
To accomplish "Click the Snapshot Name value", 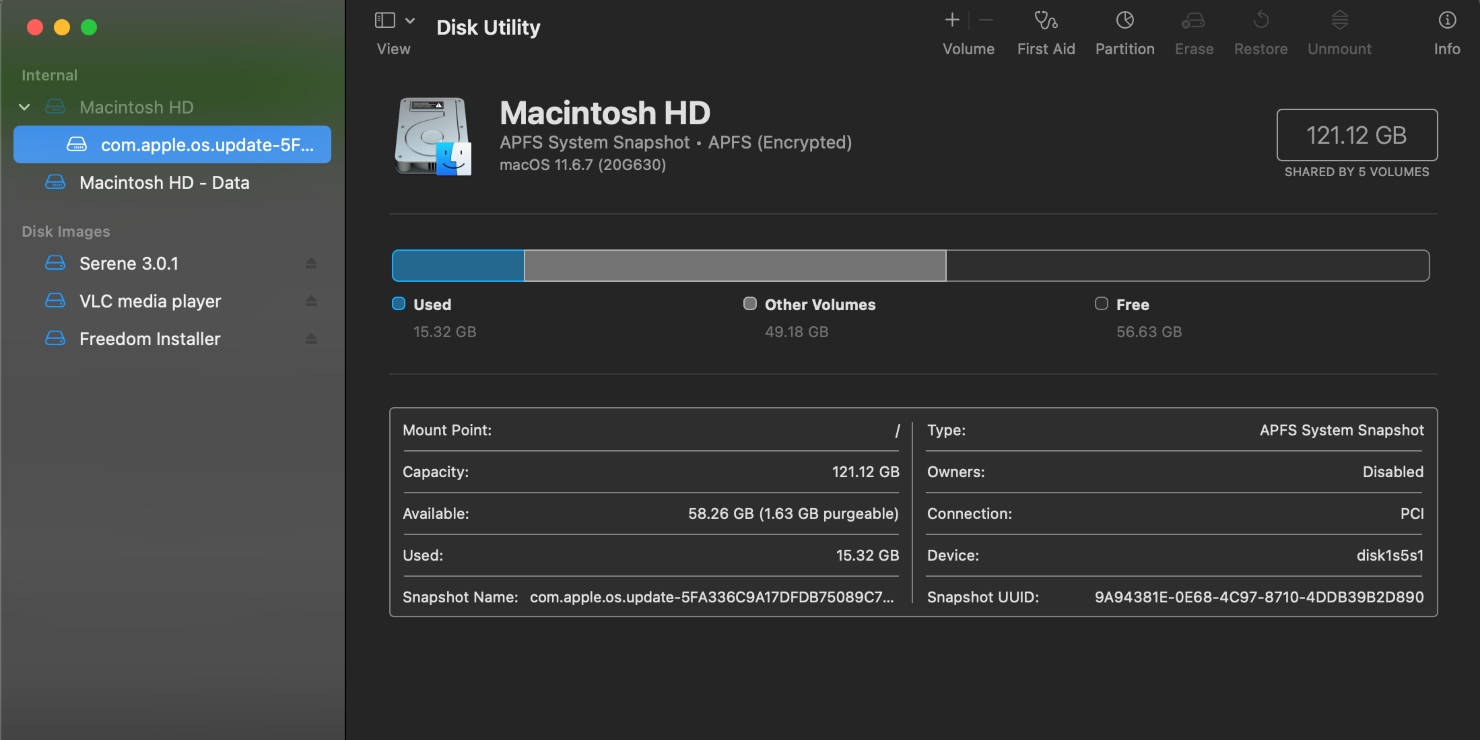I will point(712,597).
